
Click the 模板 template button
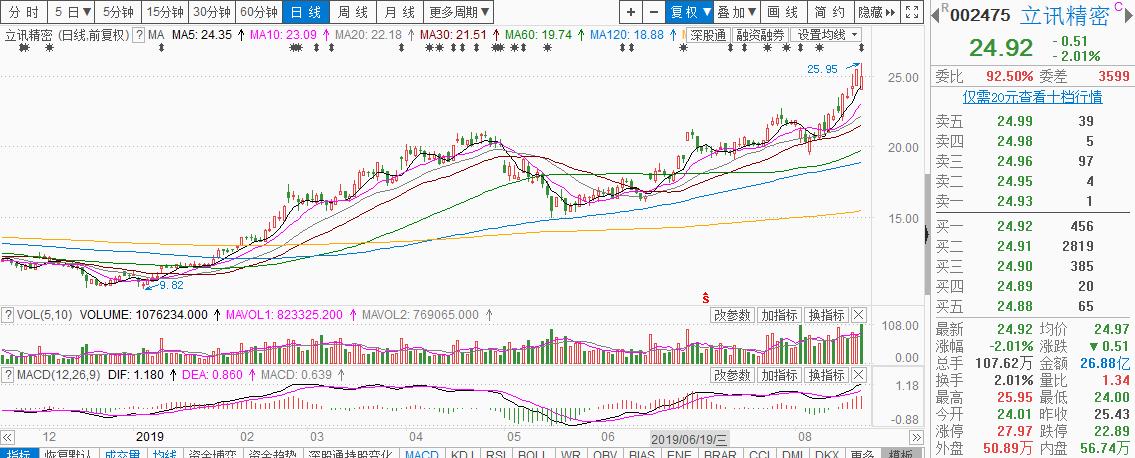click(x=901, y=453)
